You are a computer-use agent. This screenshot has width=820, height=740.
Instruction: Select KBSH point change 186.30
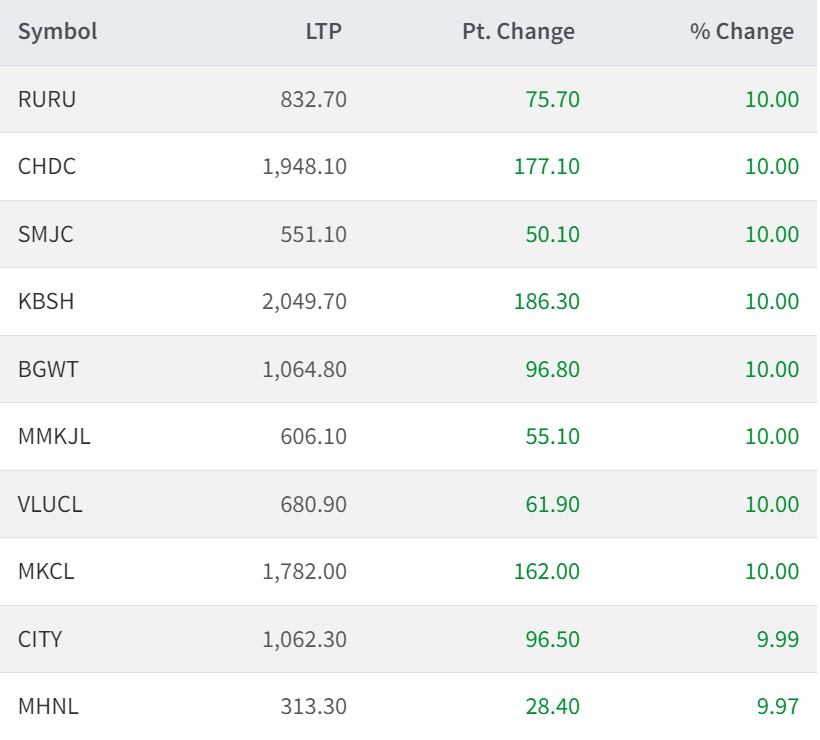click(x=546, y=301)
